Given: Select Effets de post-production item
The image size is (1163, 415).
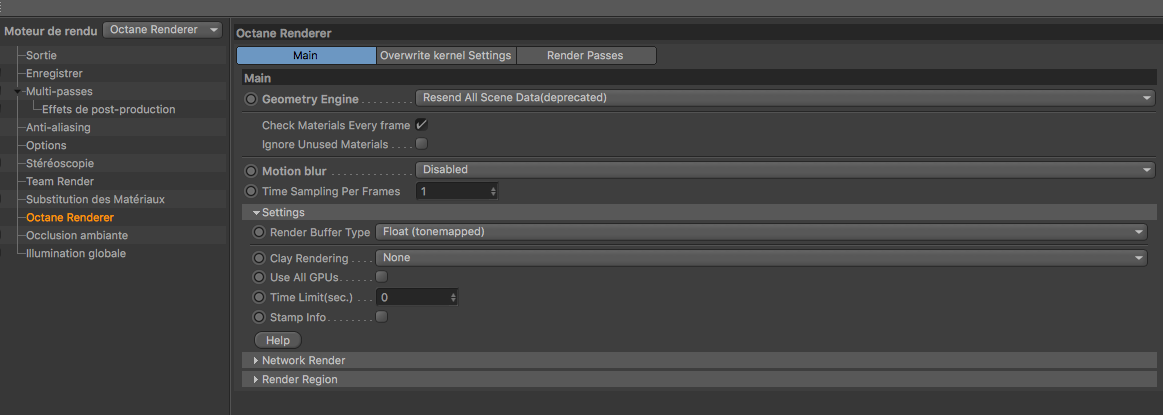Looking at the screenshot, I should (x=109, y=109).
